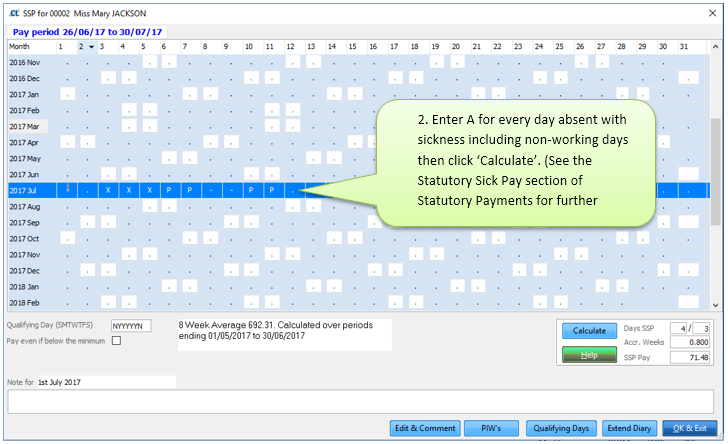Click the application icon in title bar
The height and width of the screenshot is (444, 728).
[x=15, y=13]
